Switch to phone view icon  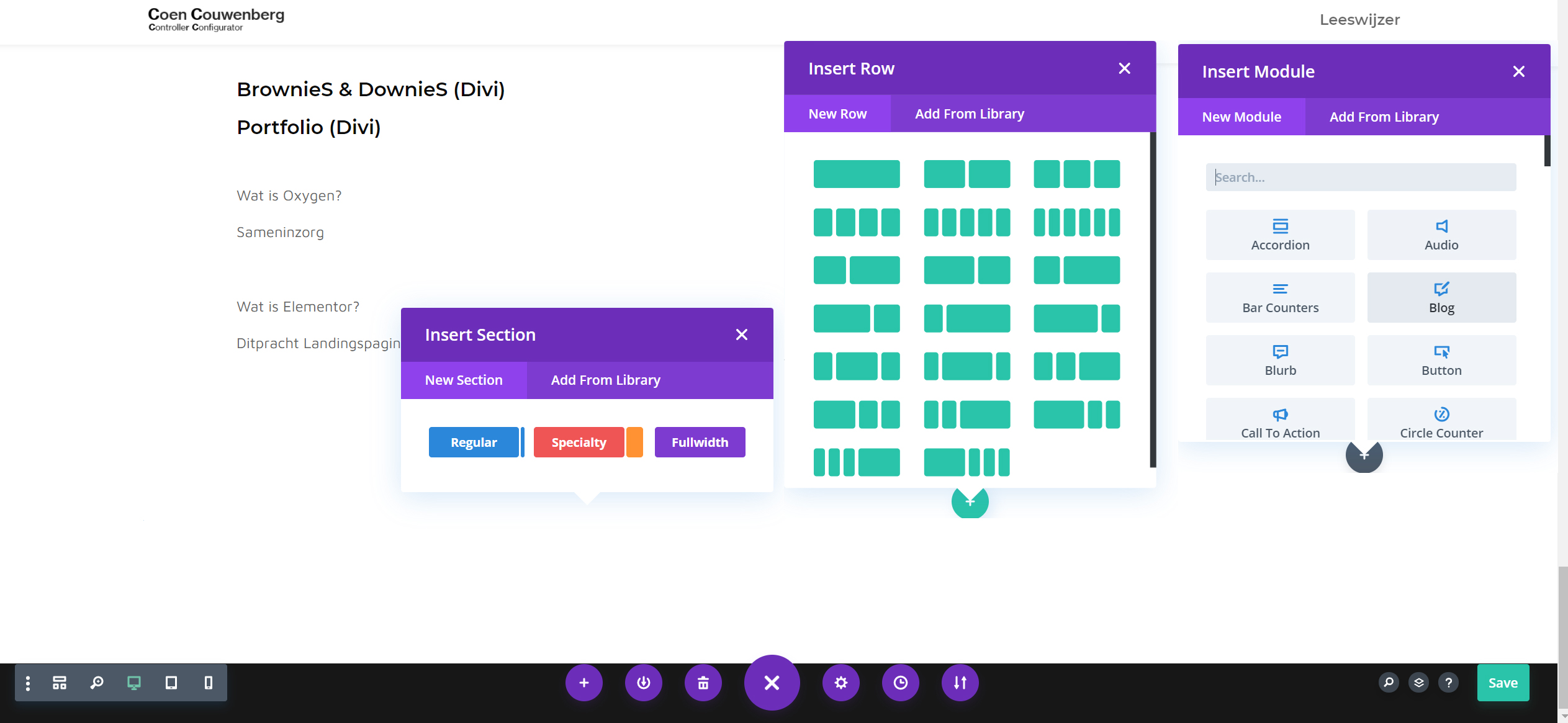pos(209,683)
